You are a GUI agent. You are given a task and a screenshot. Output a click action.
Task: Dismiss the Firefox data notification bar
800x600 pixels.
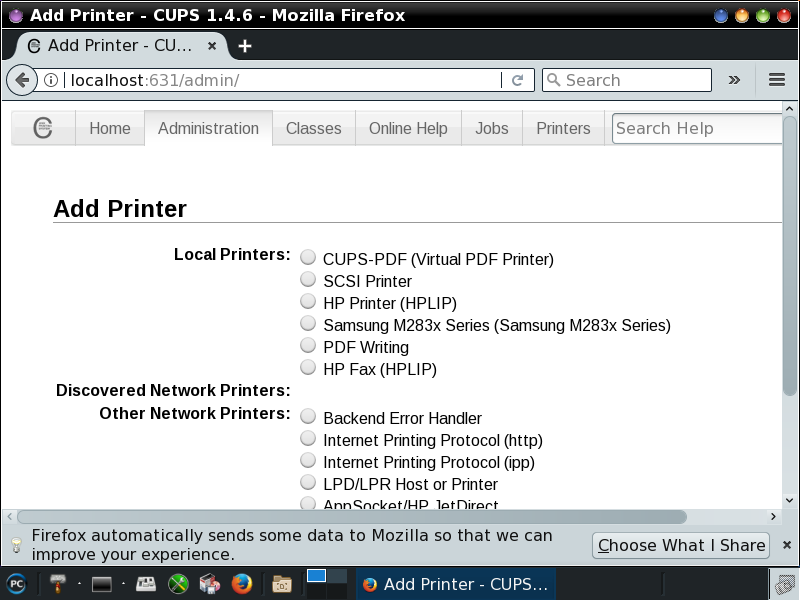pos(786,545)
